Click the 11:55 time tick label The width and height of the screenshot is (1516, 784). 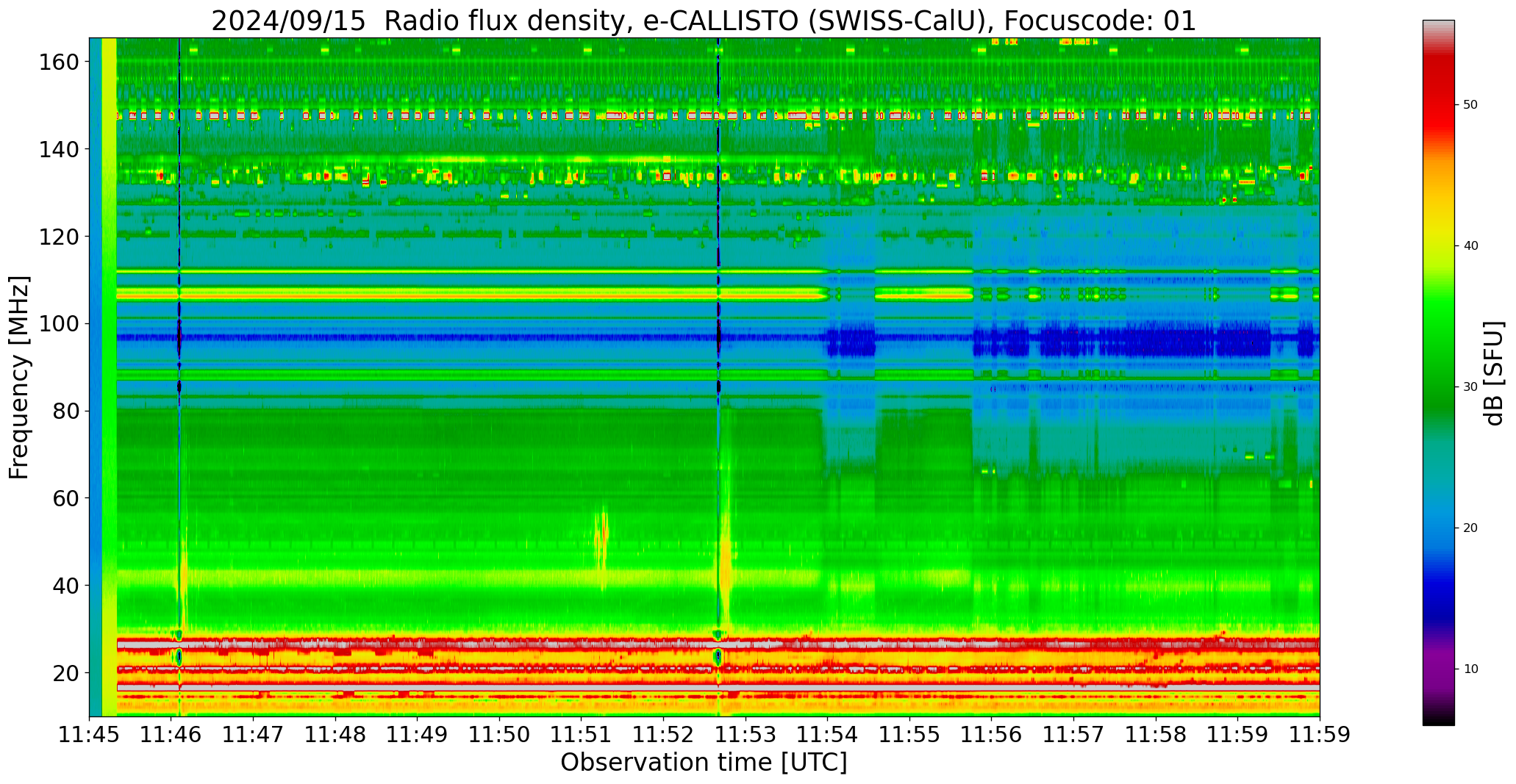pyautogui.click(x=909, y=735)
